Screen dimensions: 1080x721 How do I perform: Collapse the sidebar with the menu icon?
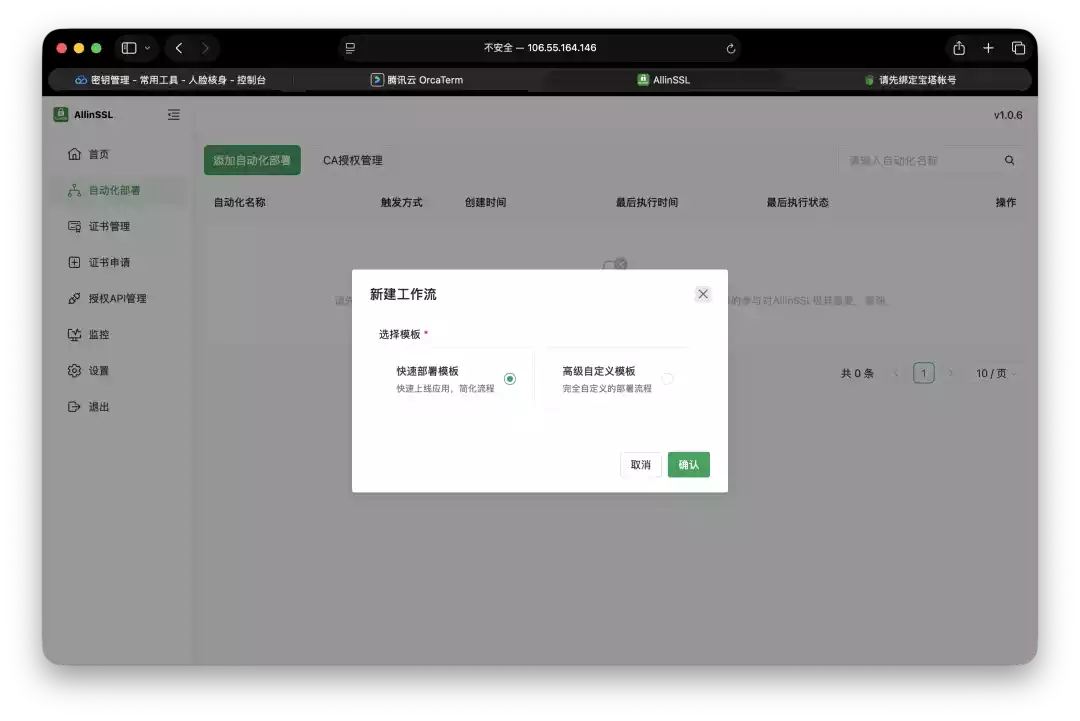point(173,114)
